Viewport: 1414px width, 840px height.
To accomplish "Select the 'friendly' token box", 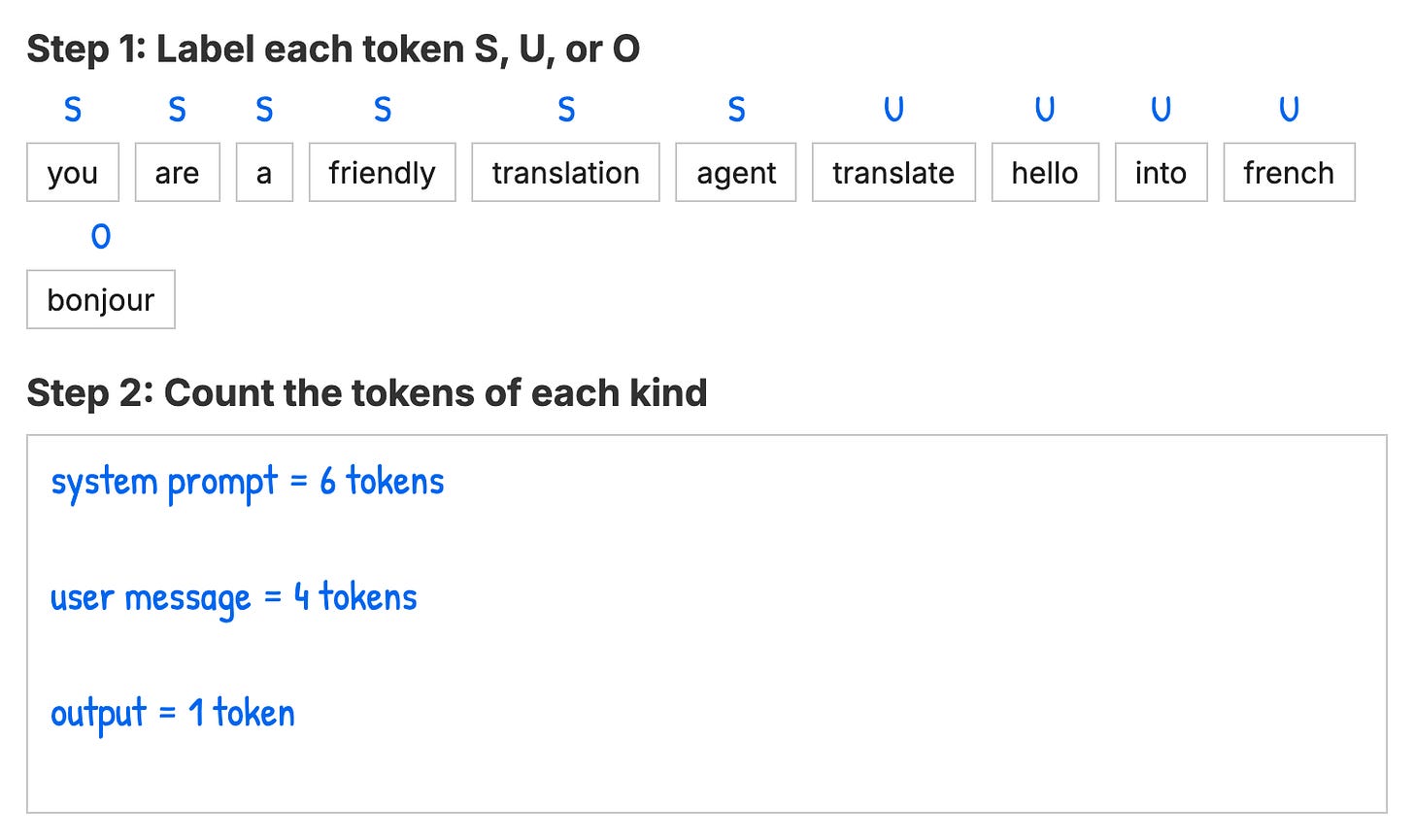I will (383, 173).
